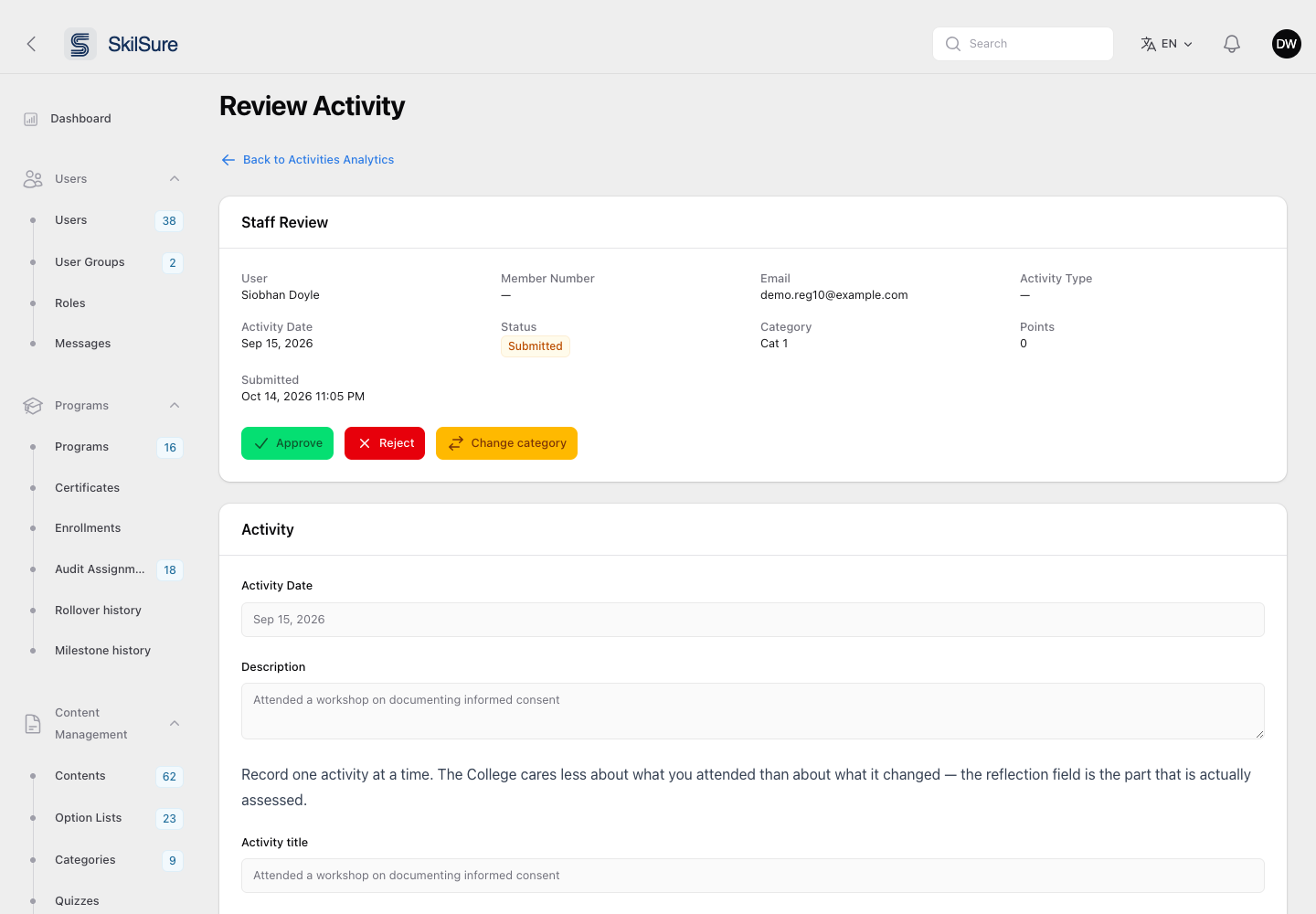Viewport: 1316px width, 914px height.
Task: Click the Description text area
Action: 753,711
